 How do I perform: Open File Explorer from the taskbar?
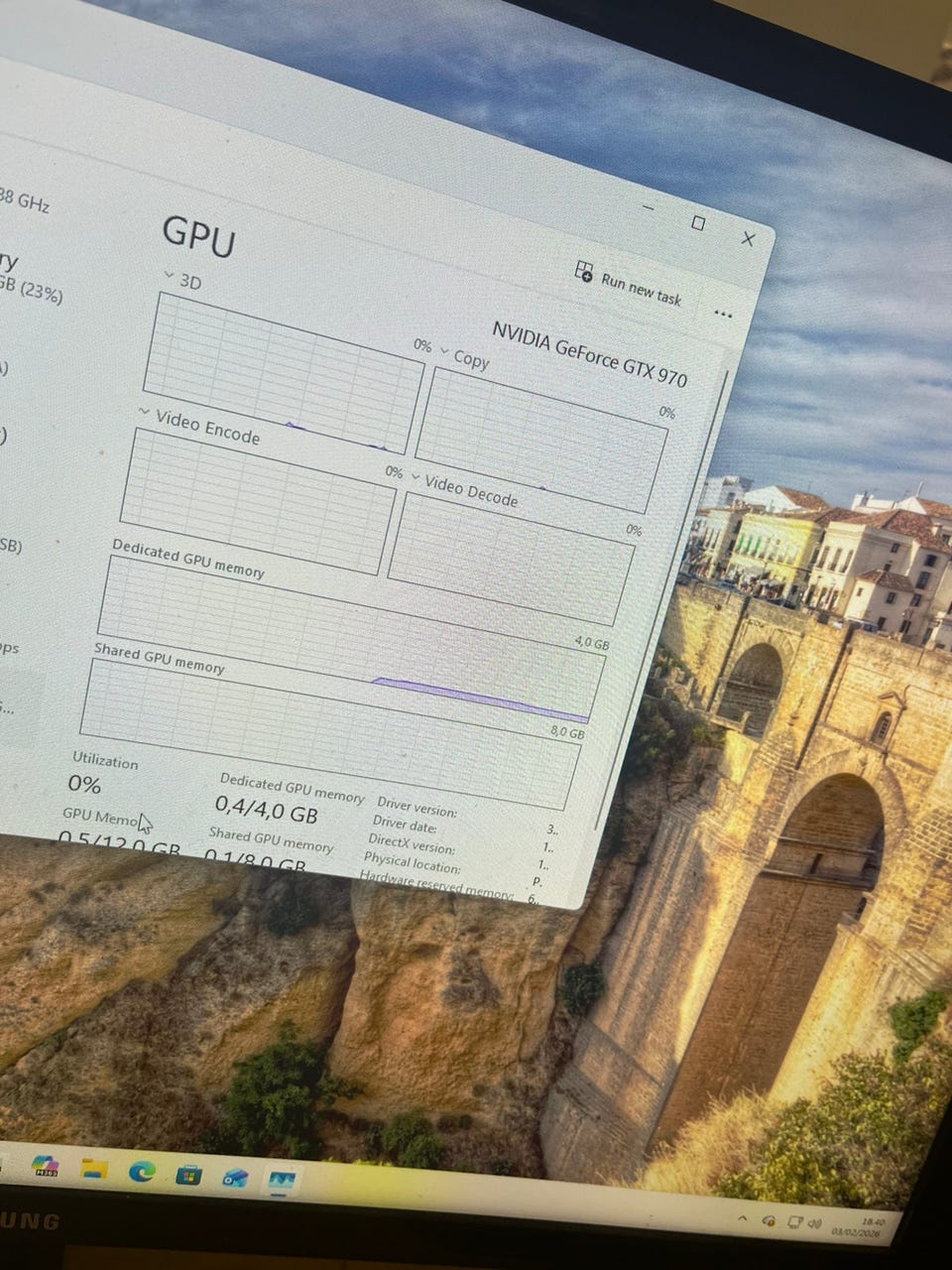pos(94,1169)
